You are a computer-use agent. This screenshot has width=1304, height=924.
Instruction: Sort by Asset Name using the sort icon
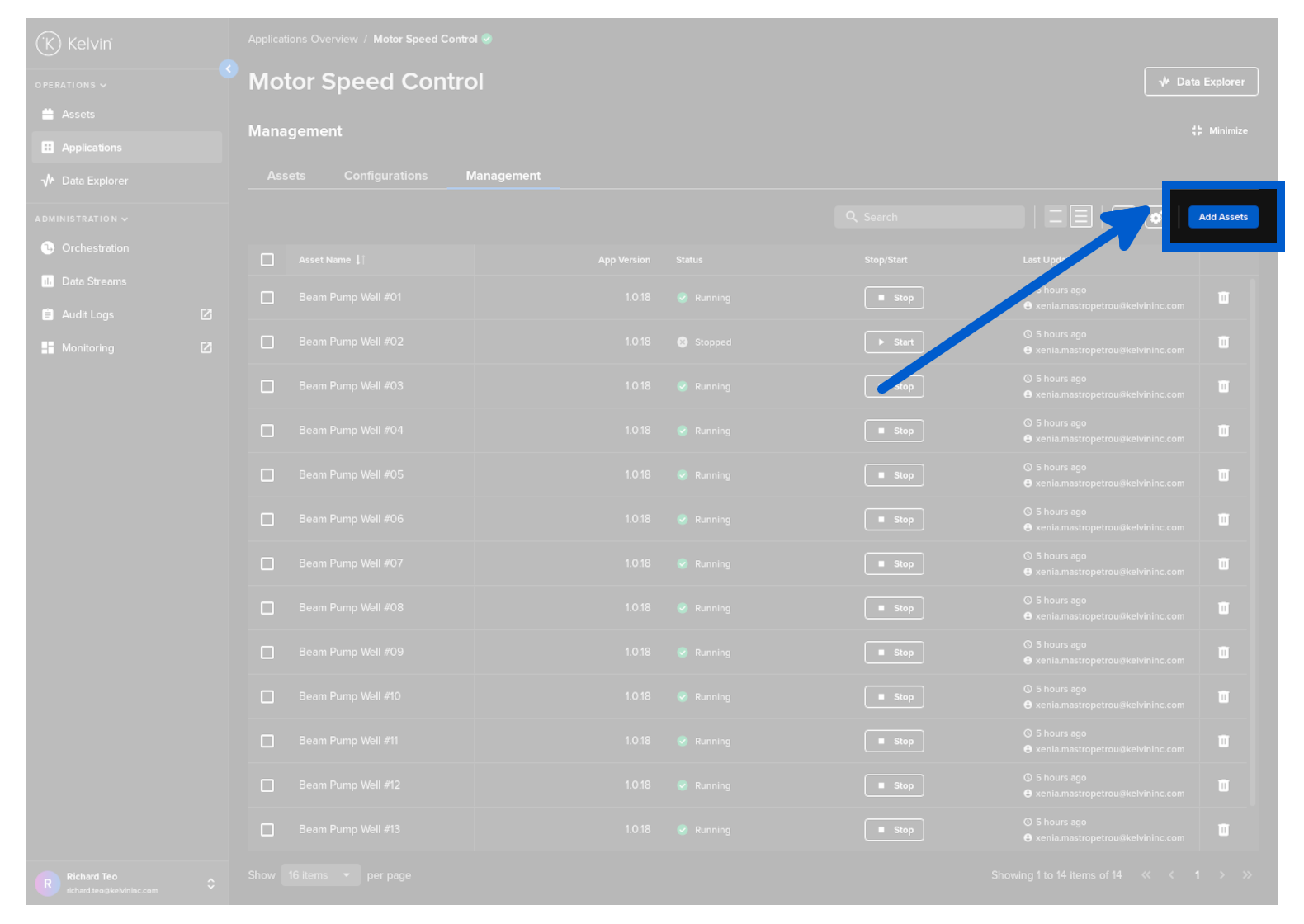(360, 260)
